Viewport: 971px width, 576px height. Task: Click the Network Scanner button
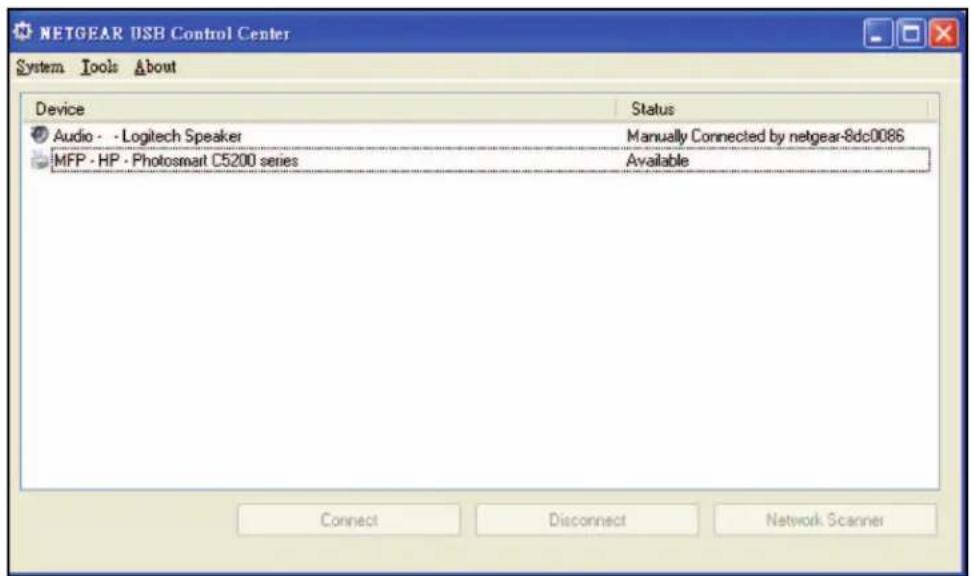click(824, 520)
